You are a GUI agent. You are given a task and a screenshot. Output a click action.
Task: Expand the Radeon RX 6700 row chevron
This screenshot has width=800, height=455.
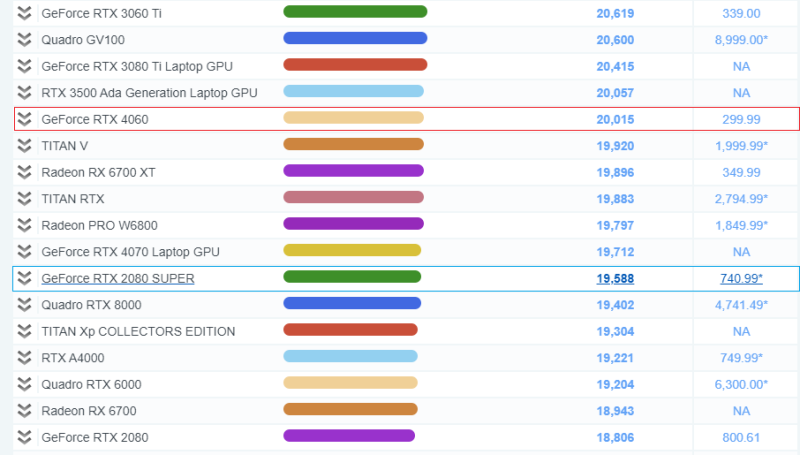[x=24, y=411]
